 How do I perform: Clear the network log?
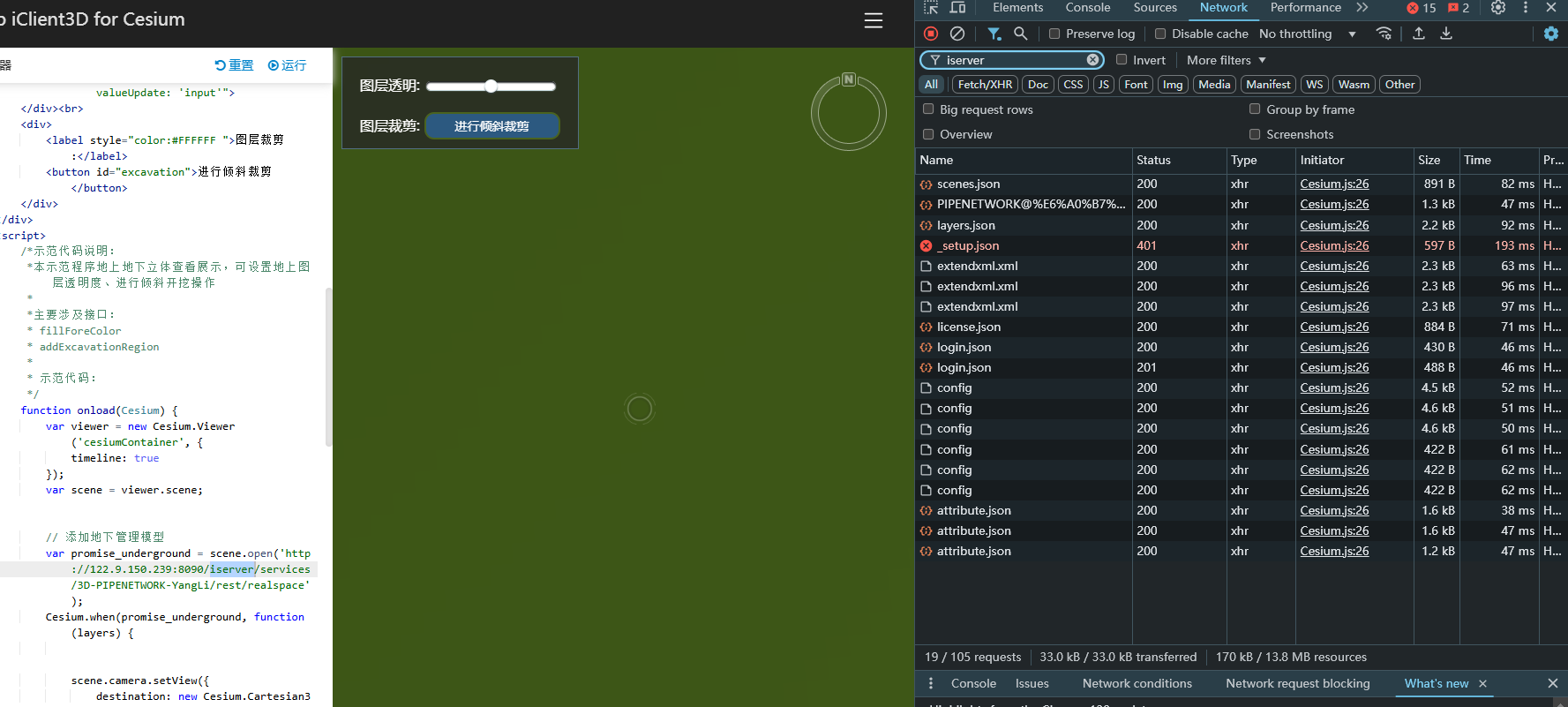957,34
